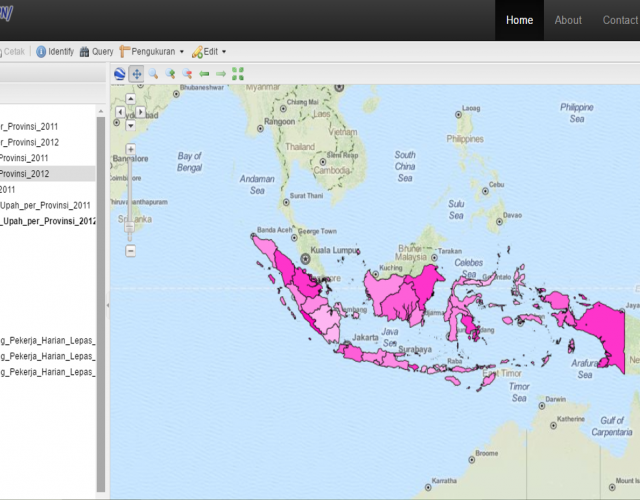
Task: Activate the Identify tool
Action: tap(55, 51)
